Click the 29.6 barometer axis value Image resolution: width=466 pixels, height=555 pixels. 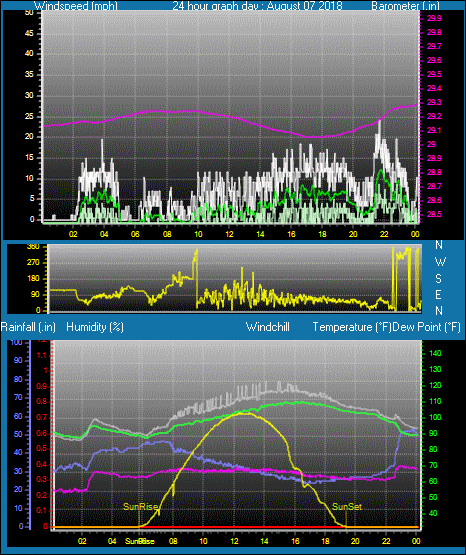point(434,60)
